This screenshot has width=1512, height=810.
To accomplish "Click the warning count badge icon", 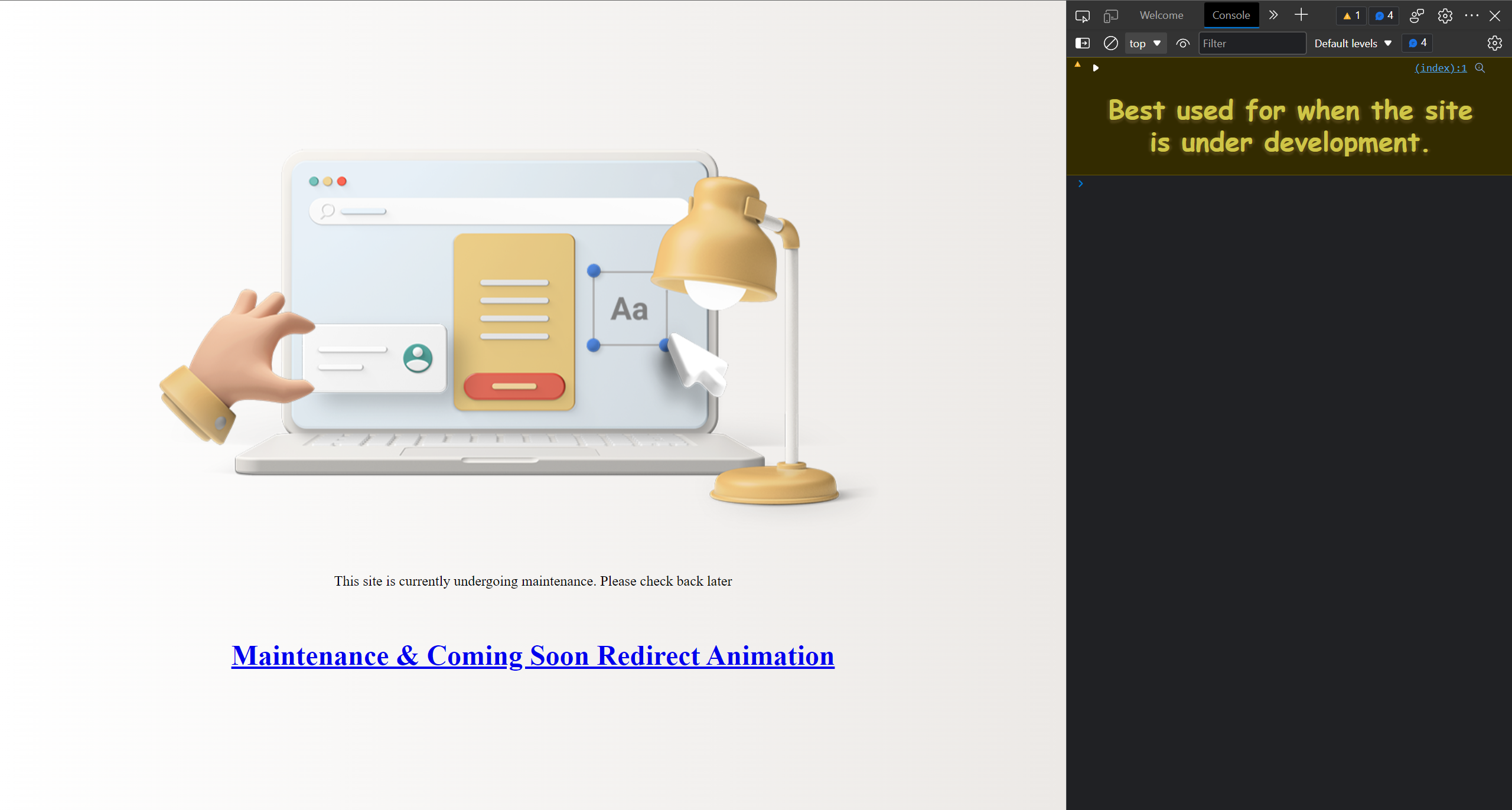I will pos(1351,15).
